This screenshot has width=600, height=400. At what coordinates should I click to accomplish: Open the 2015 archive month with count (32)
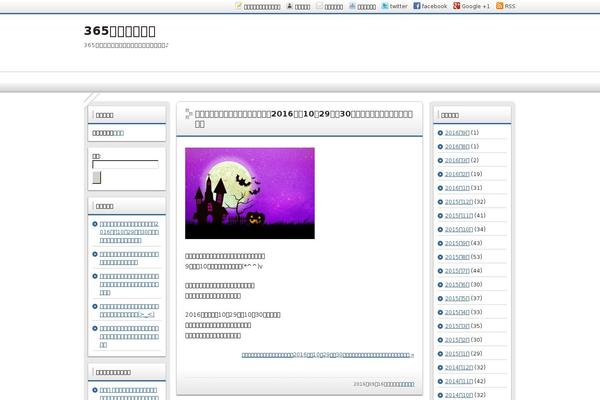pos(459,202)
